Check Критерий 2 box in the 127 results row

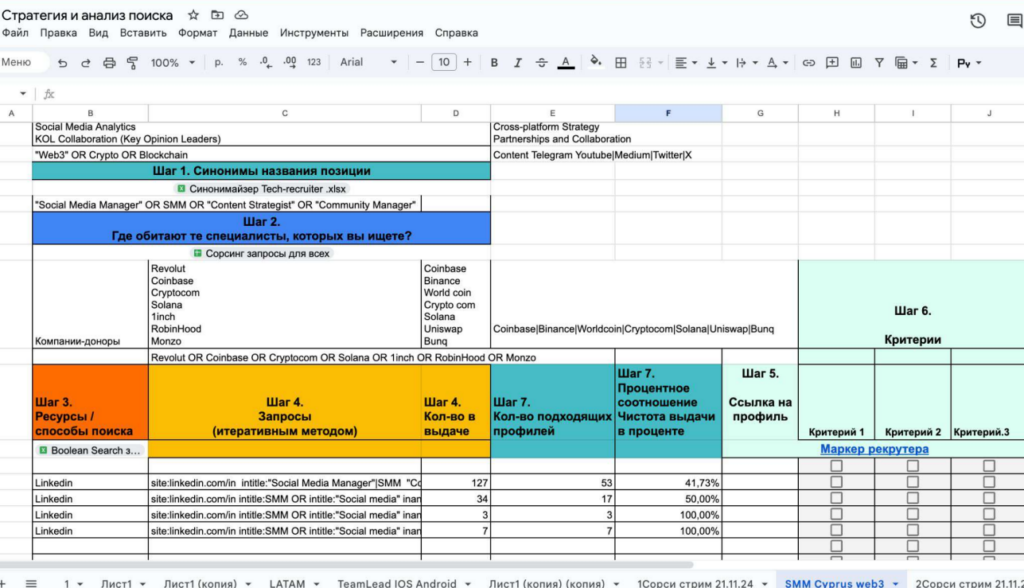[x=912, y=482]
